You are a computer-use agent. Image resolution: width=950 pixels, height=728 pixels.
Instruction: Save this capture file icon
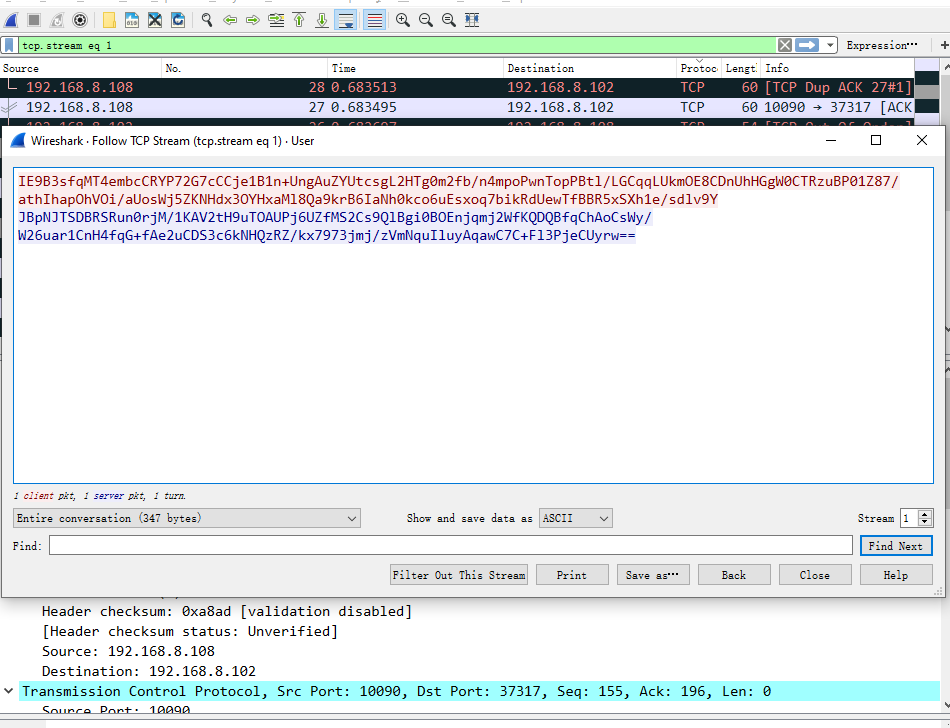point(131,20)
